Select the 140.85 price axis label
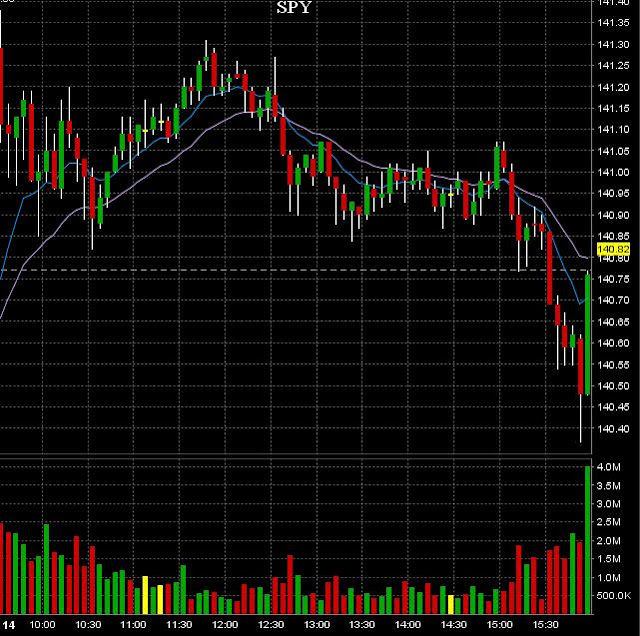 click(x=613, y=236)
